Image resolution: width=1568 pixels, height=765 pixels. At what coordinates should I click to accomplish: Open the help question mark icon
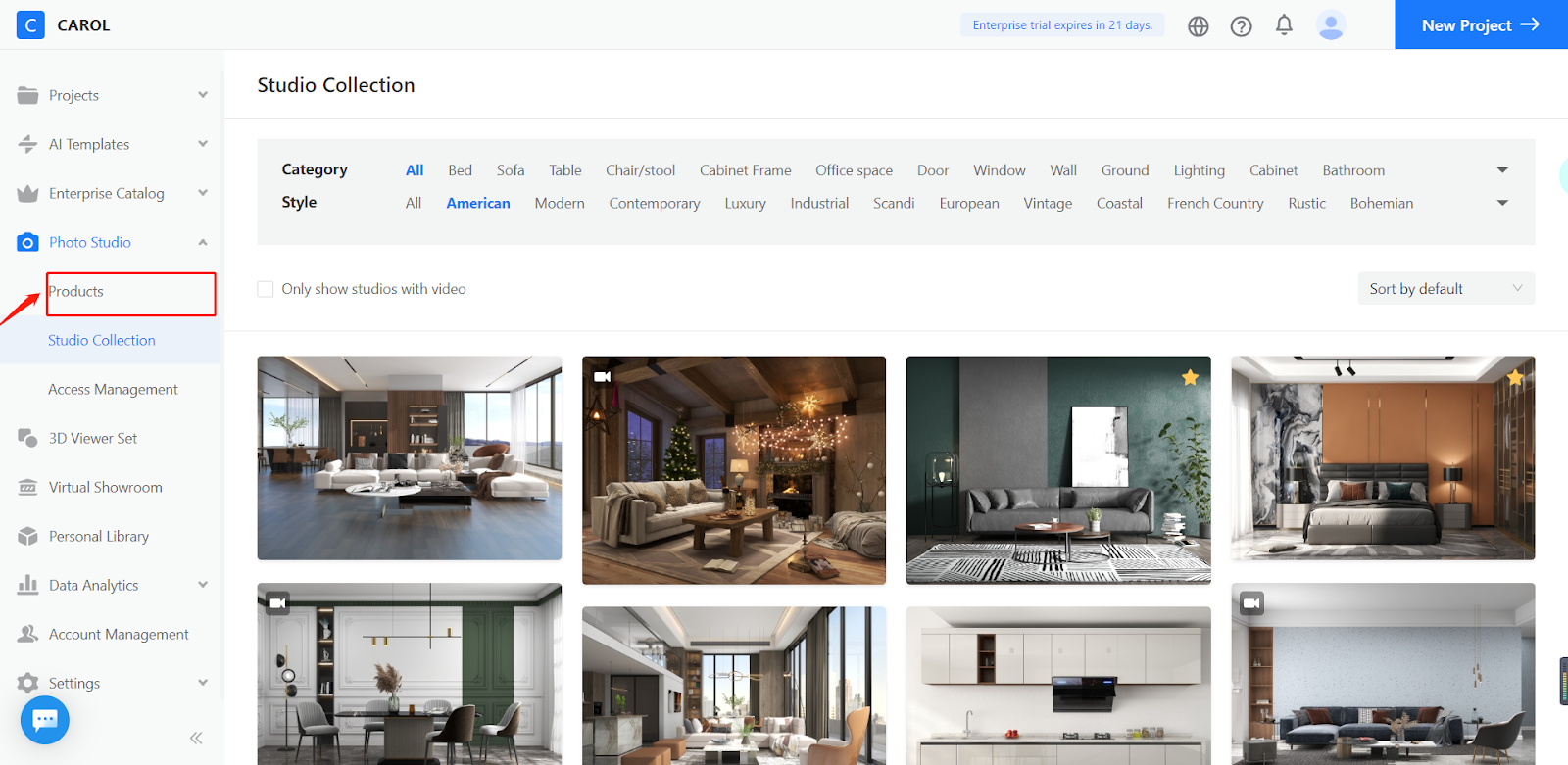coord(1241,26)
